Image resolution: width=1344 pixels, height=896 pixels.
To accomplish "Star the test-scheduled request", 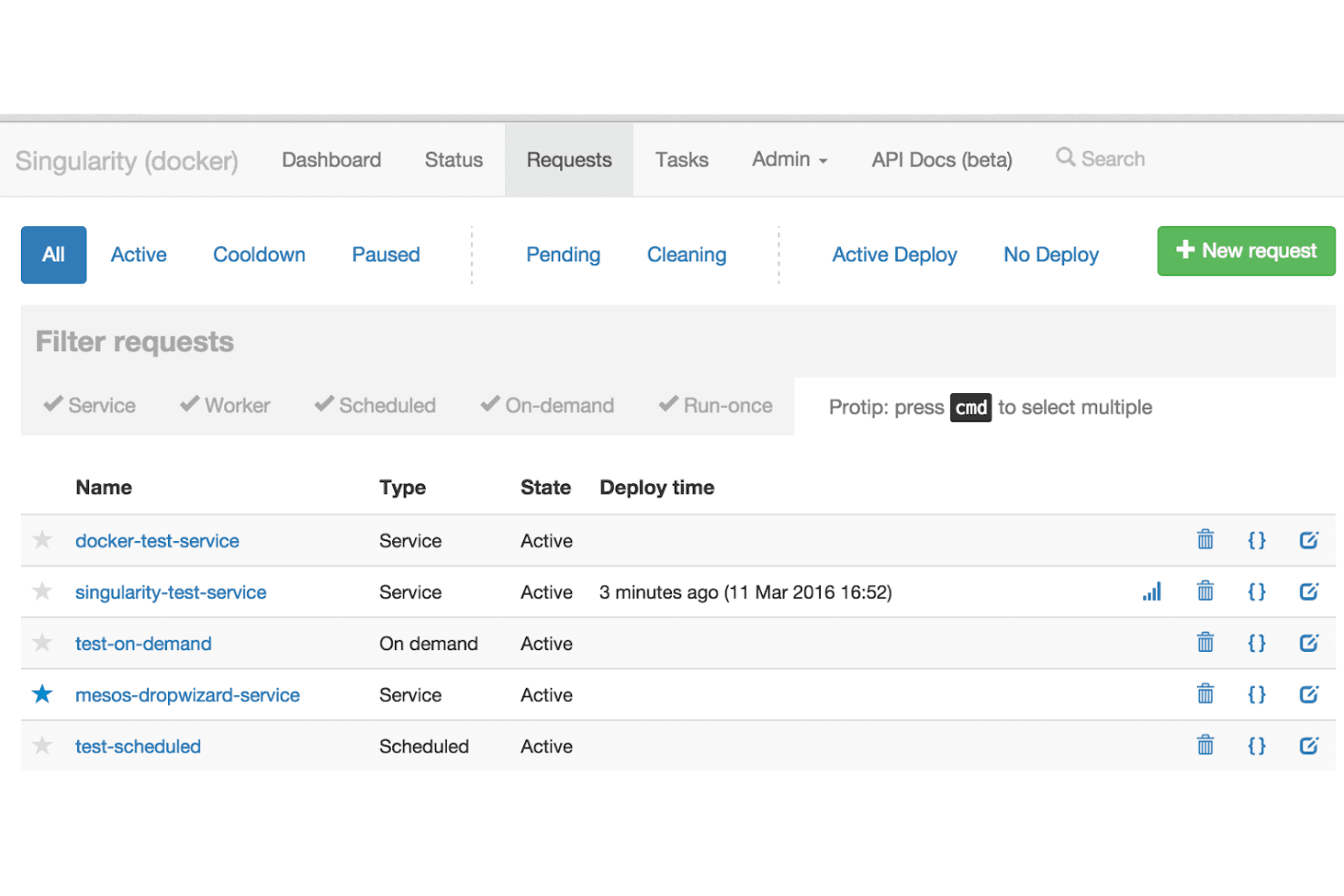I will [42, 744].
